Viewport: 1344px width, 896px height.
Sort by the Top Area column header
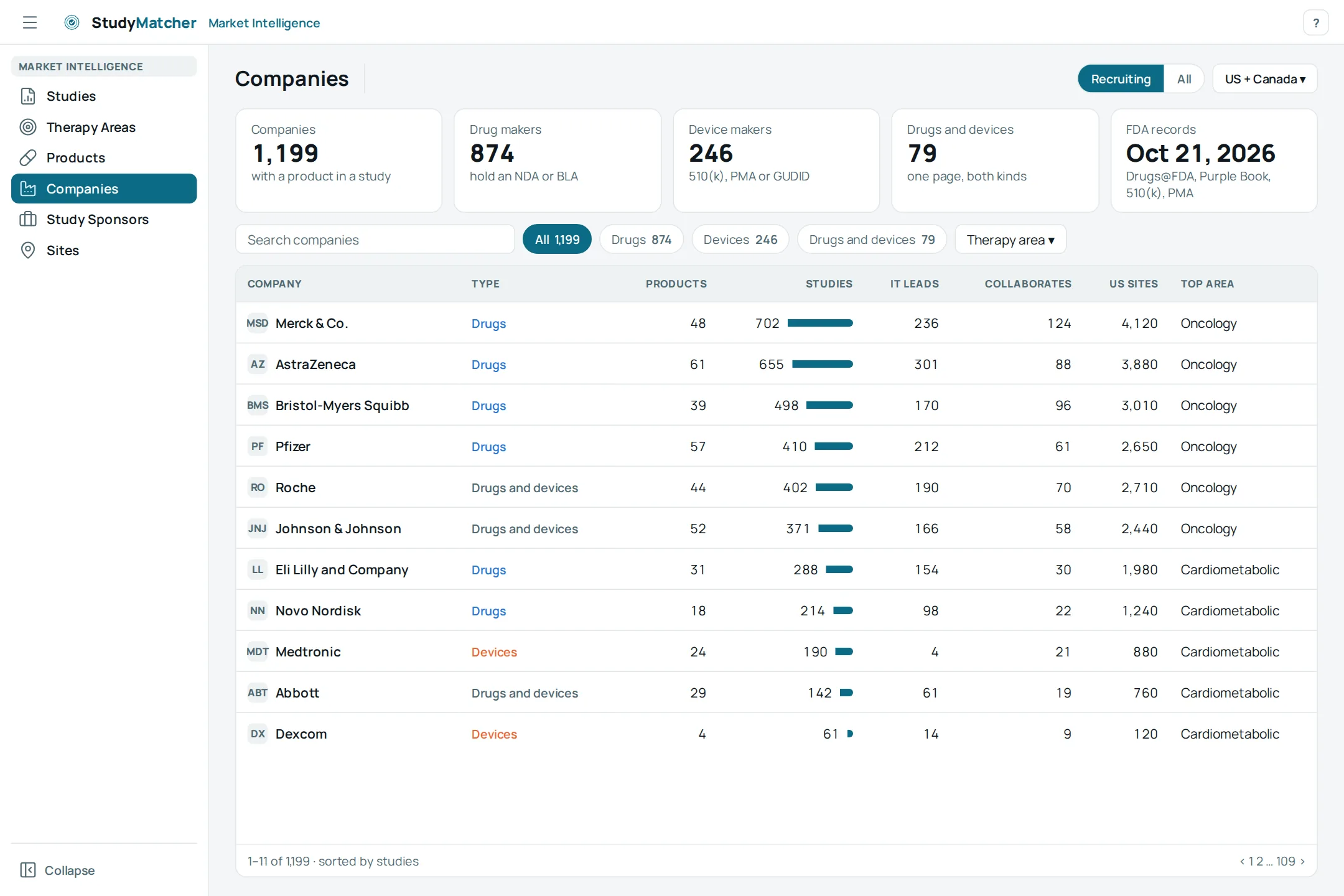pyautogui.click(x=1207, y=284)
